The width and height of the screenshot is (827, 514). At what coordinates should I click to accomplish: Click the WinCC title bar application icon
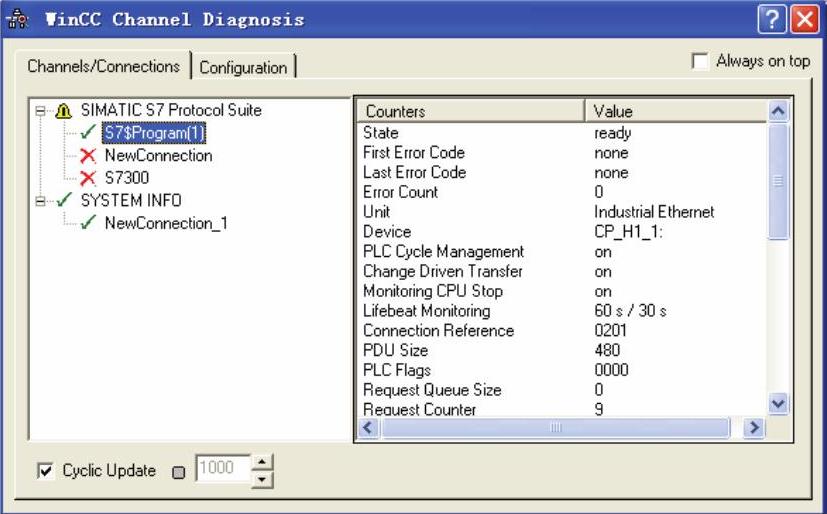pyautogui.click(x=17, y=19)
